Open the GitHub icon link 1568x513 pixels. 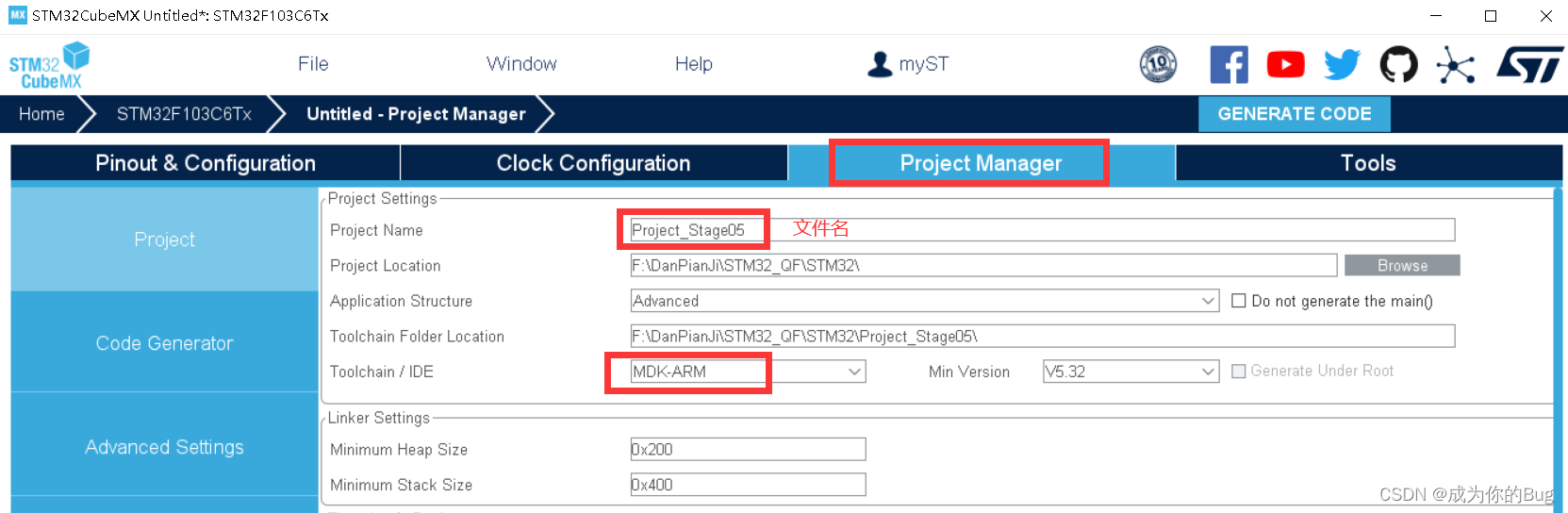[1398, 64]
